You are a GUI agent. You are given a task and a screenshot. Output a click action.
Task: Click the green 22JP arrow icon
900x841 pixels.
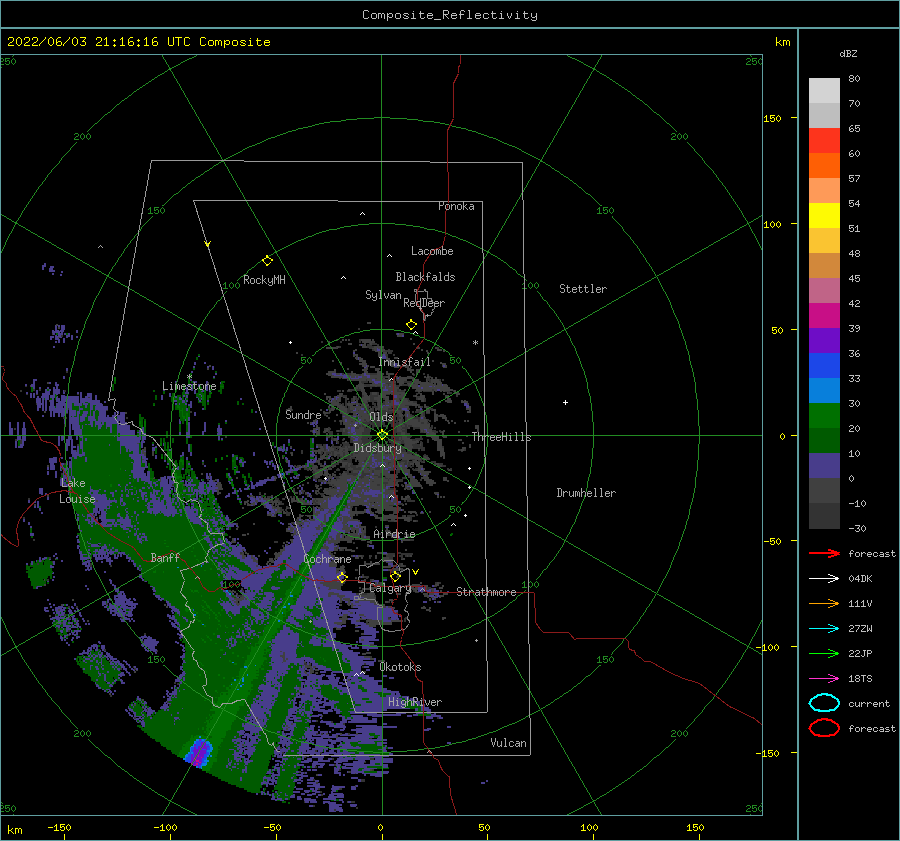click(824, 653)
